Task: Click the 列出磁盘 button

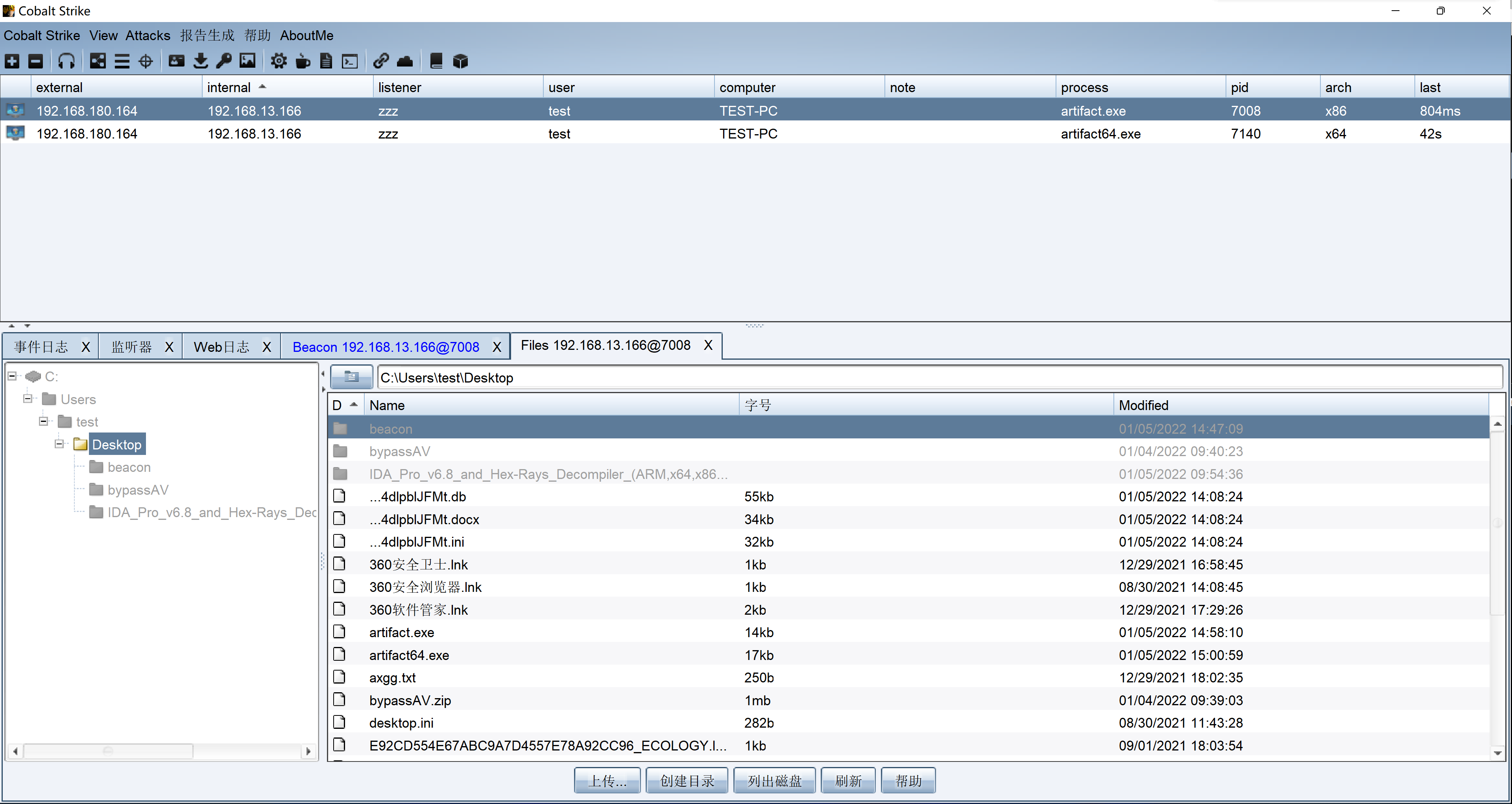Action: [774, 780]
